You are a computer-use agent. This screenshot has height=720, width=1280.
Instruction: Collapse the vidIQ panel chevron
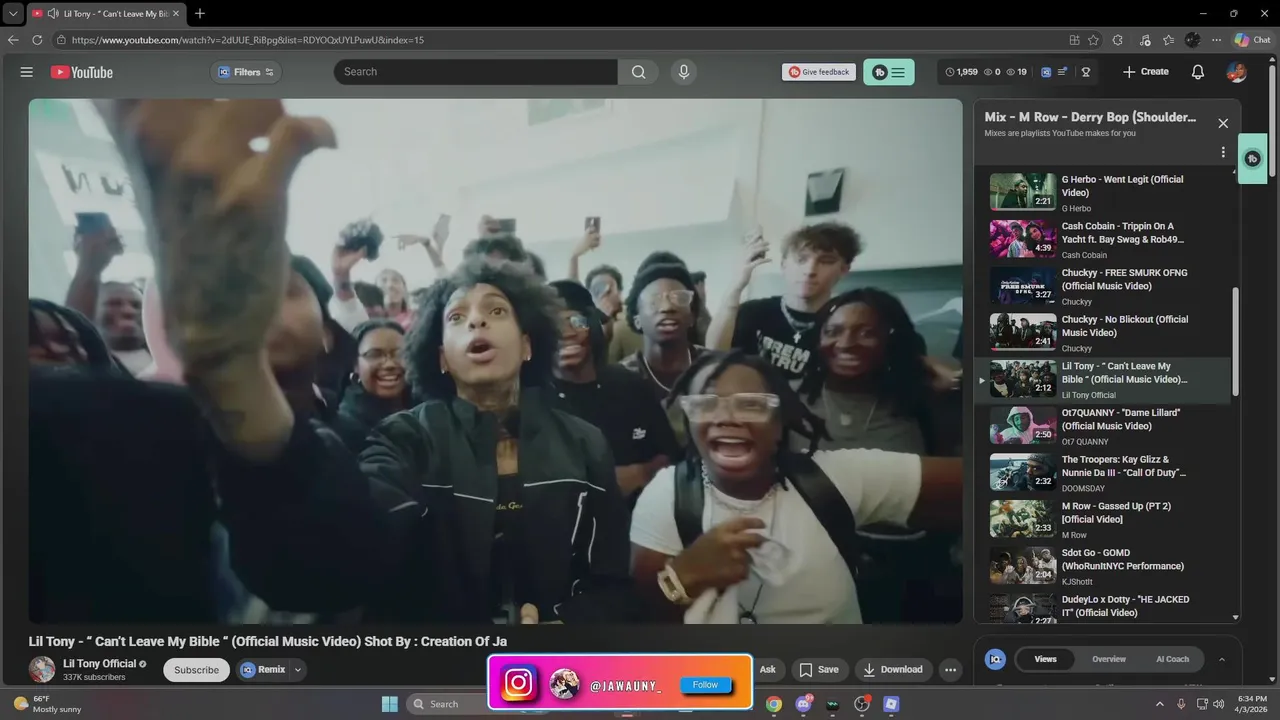[x=1221, y=659]
